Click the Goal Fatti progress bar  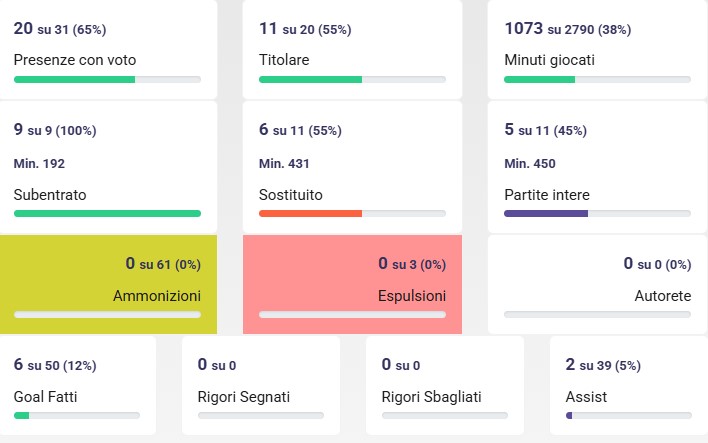tap(77, 415)
